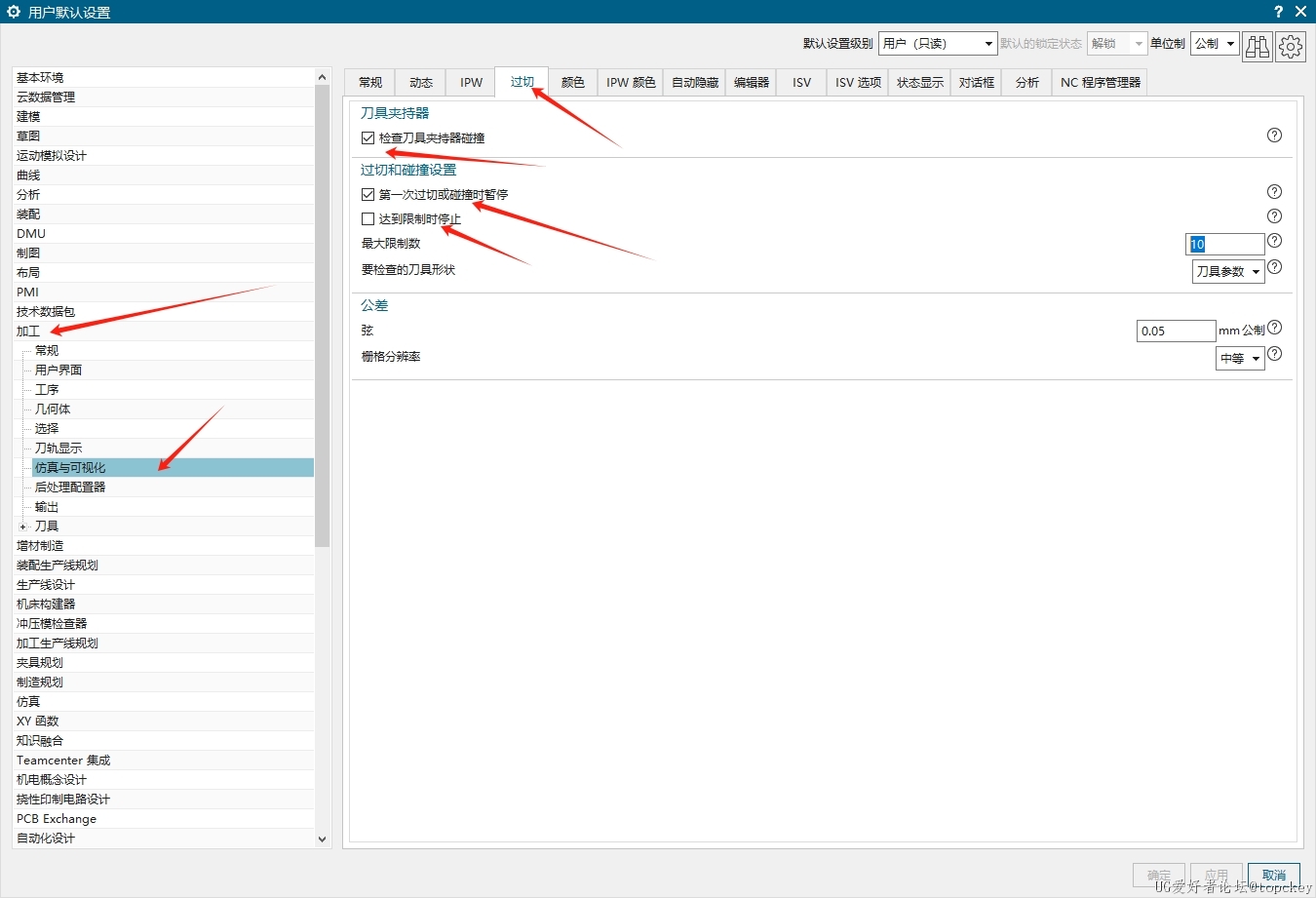Open the 对话框 tab
The image size is (1316, 898).
coord(977,83)
